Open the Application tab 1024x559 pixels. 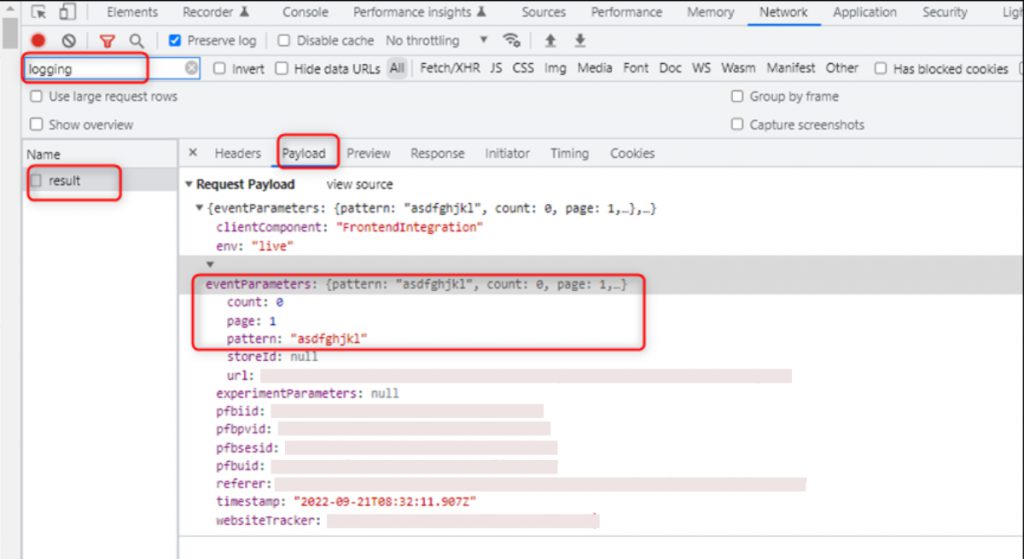(x=865, y=12)
